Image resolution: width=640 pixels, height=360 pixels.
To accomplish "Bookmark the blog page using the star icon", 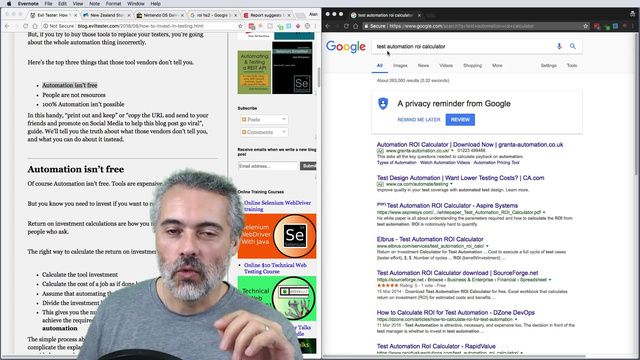I will tap(240, 26).
